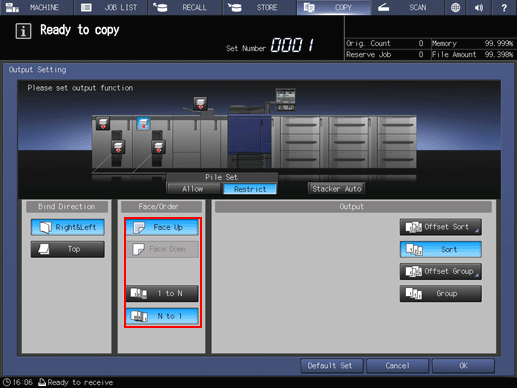Select the left stacker lower tray icon
This screenshot has width=517, height=388.
point(118,147)
